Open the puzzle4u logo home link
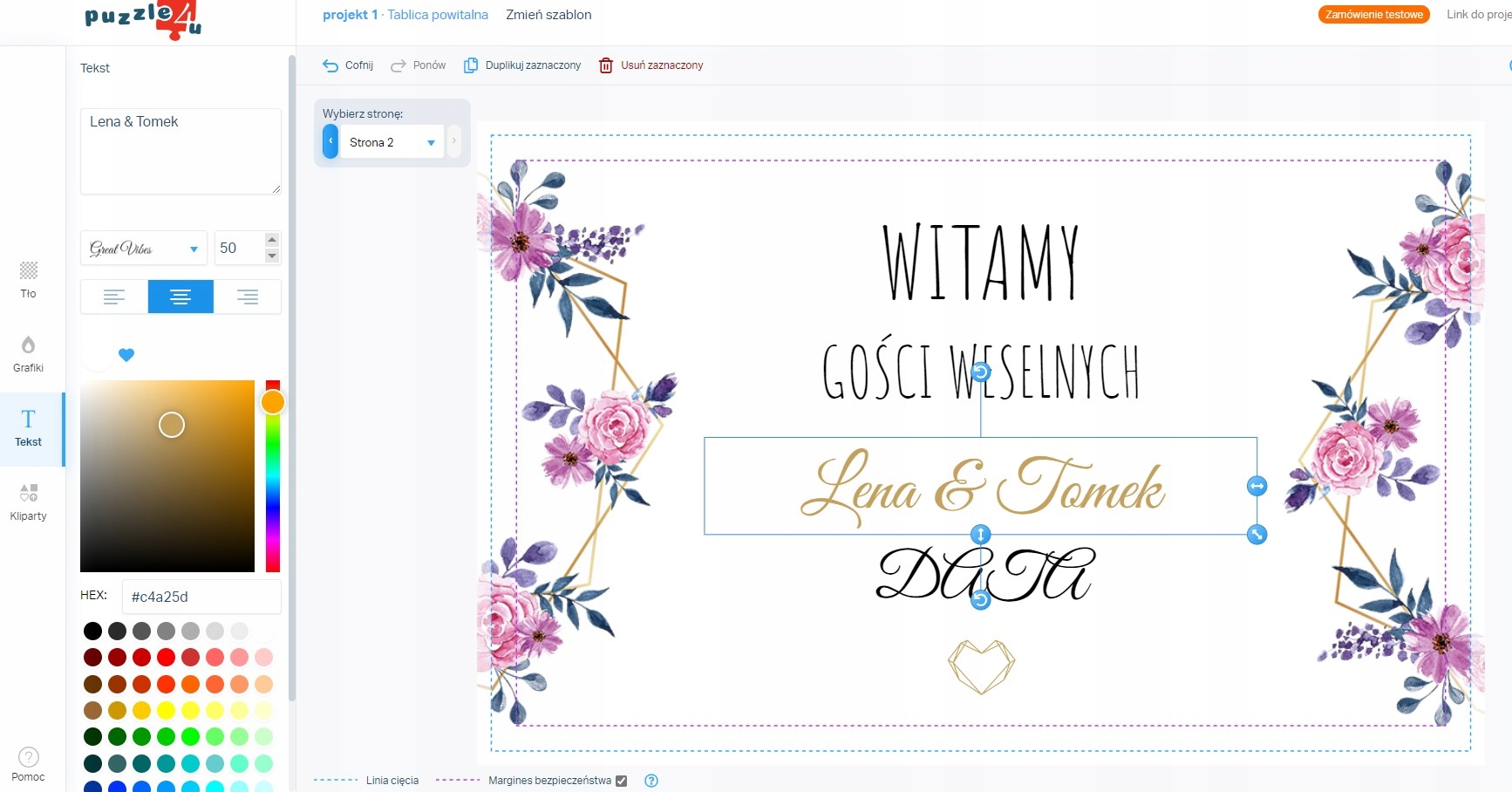This screenshot has width=1512, height=792. coord(143,19)
